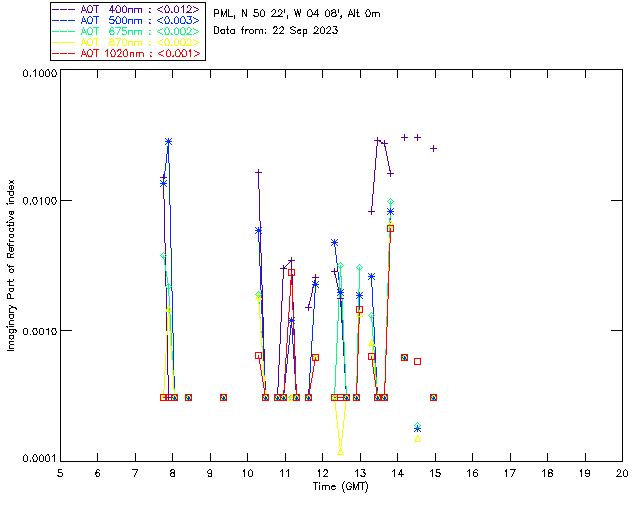Click the 'Data from: 22 Sep 2023' text
The height and width of the screenshot is (512, 640).
(276, 30)
